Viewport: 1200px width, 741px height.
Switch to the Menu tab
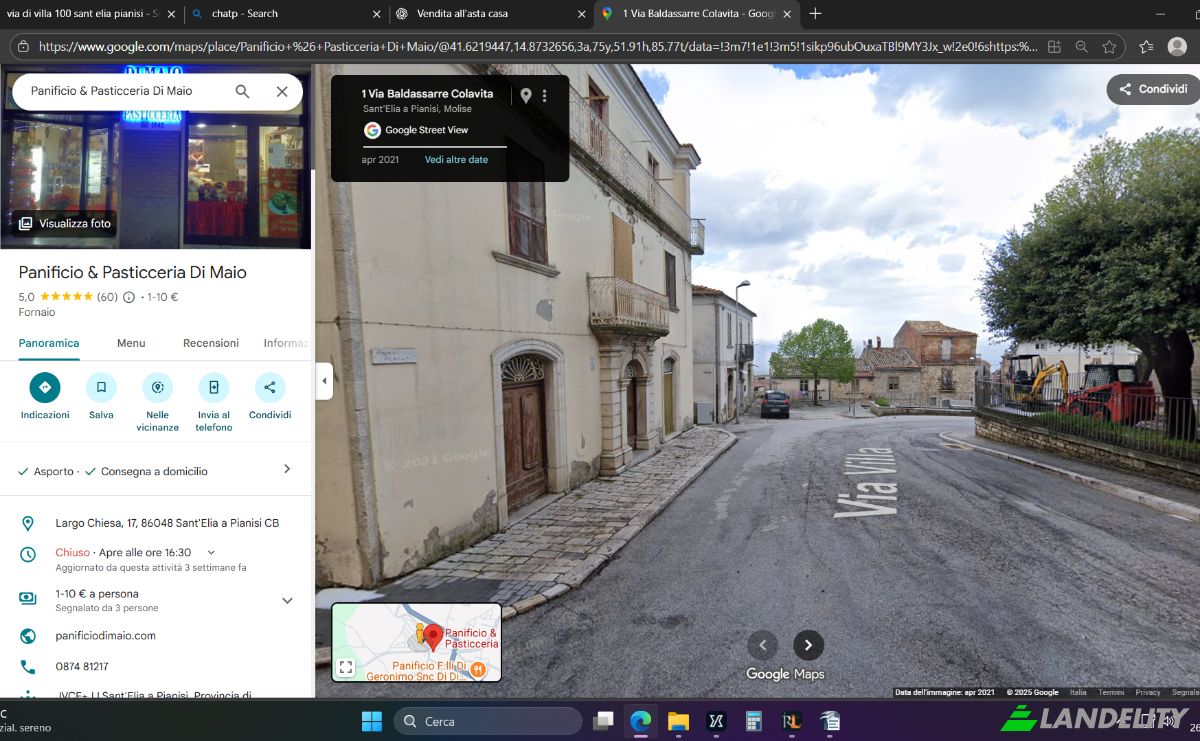pyautogui.click(x=131, y=343)
